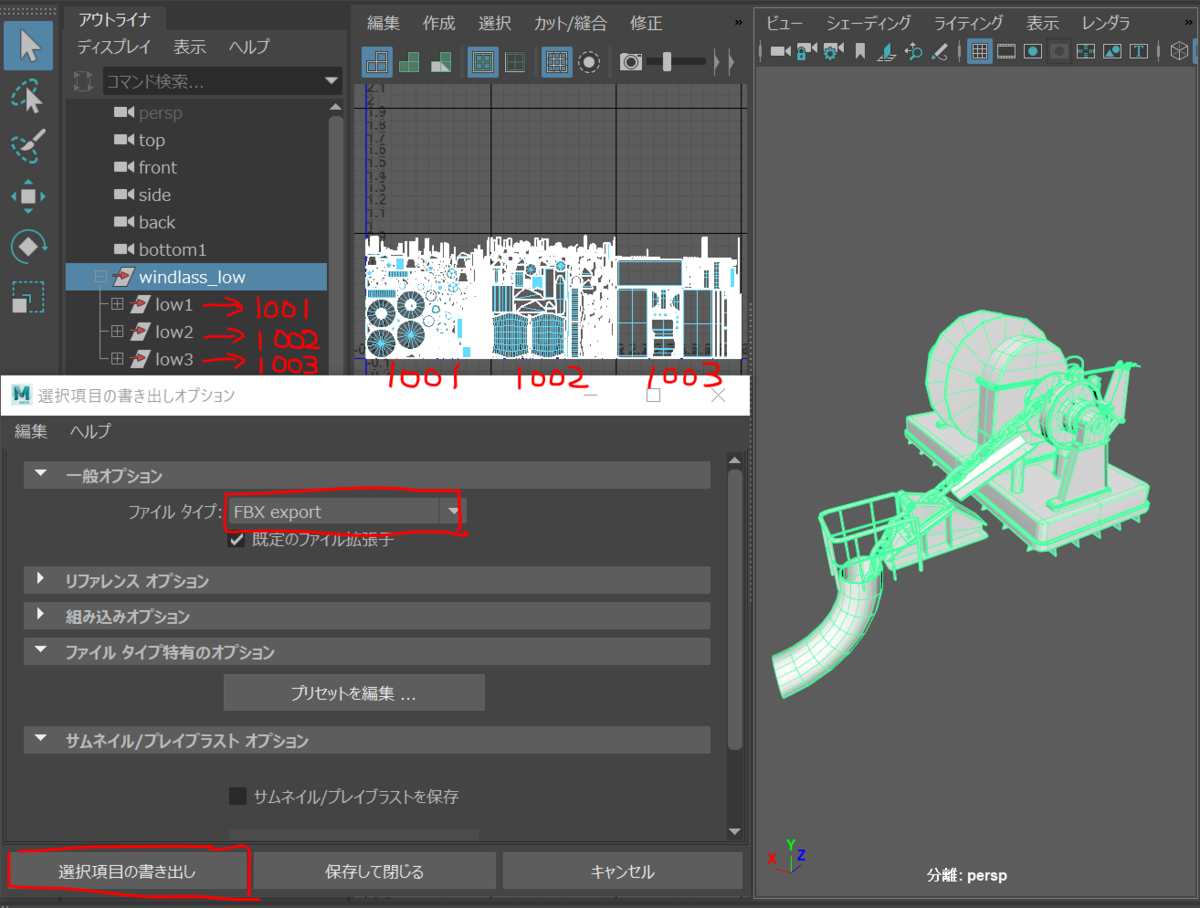
Task: Show more UV editor menus chevron
Action: tap(738, 22)
